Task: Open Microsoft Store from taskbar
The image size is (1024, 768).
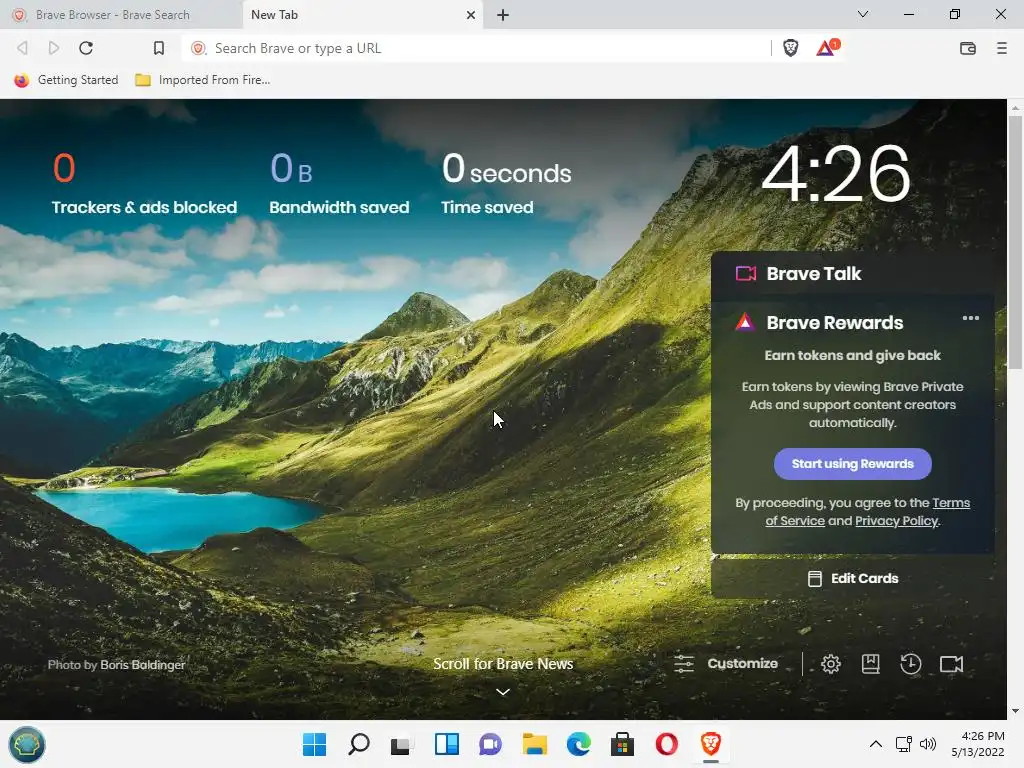Action: coord(622,744)
